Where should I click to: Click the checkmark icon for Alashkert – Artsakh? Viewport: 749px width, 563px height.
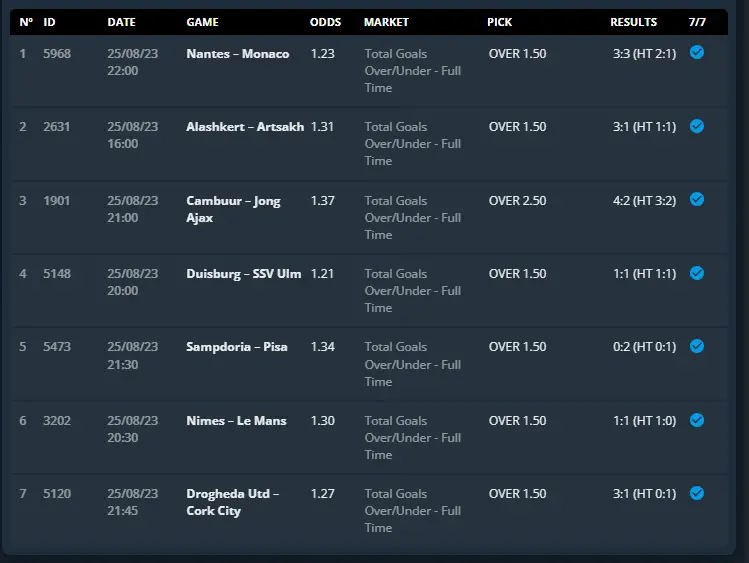click(x=696, y=126)
